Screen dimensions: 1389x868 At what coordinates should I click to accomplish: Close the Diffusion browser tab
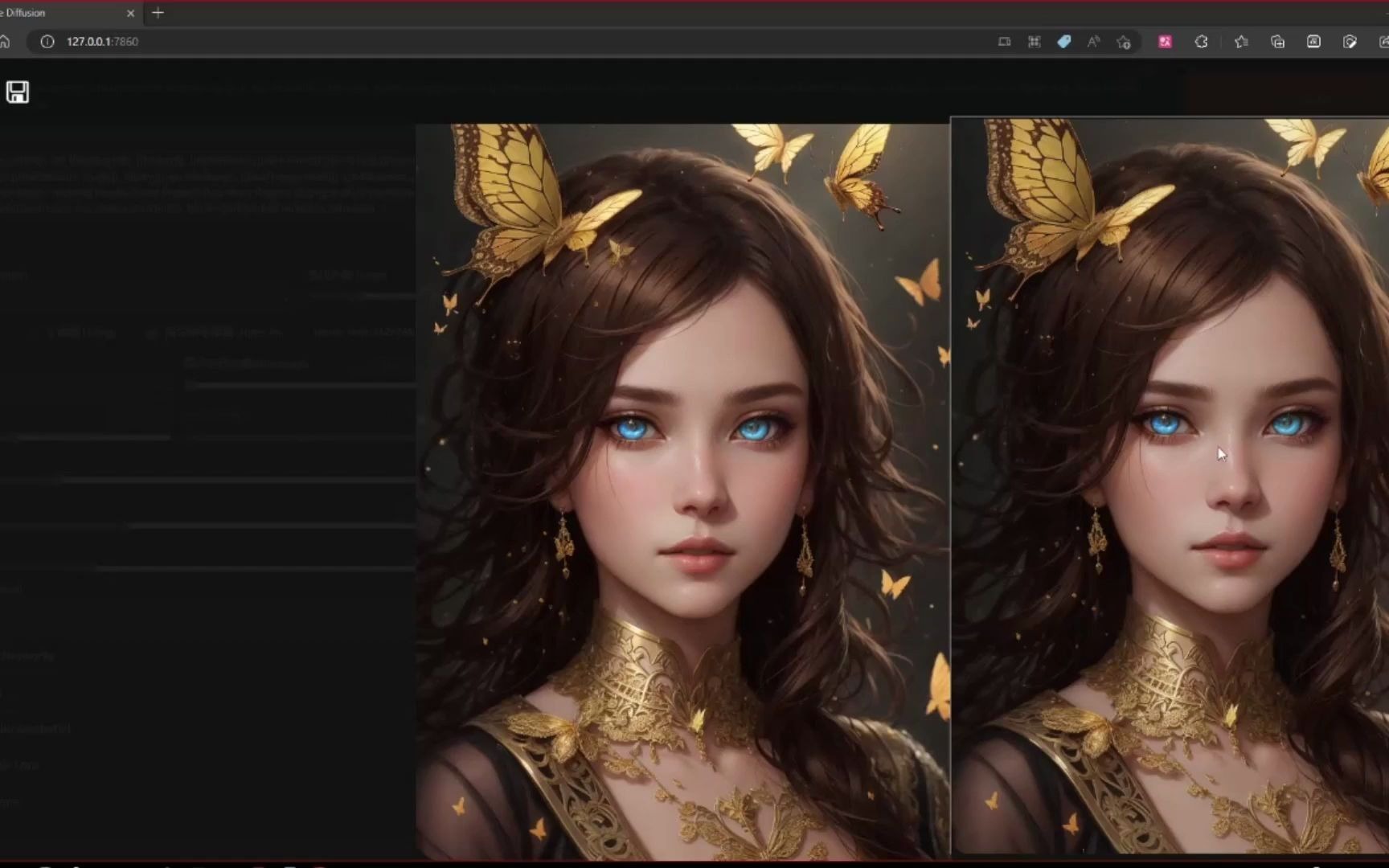click(x=130, y=13)
